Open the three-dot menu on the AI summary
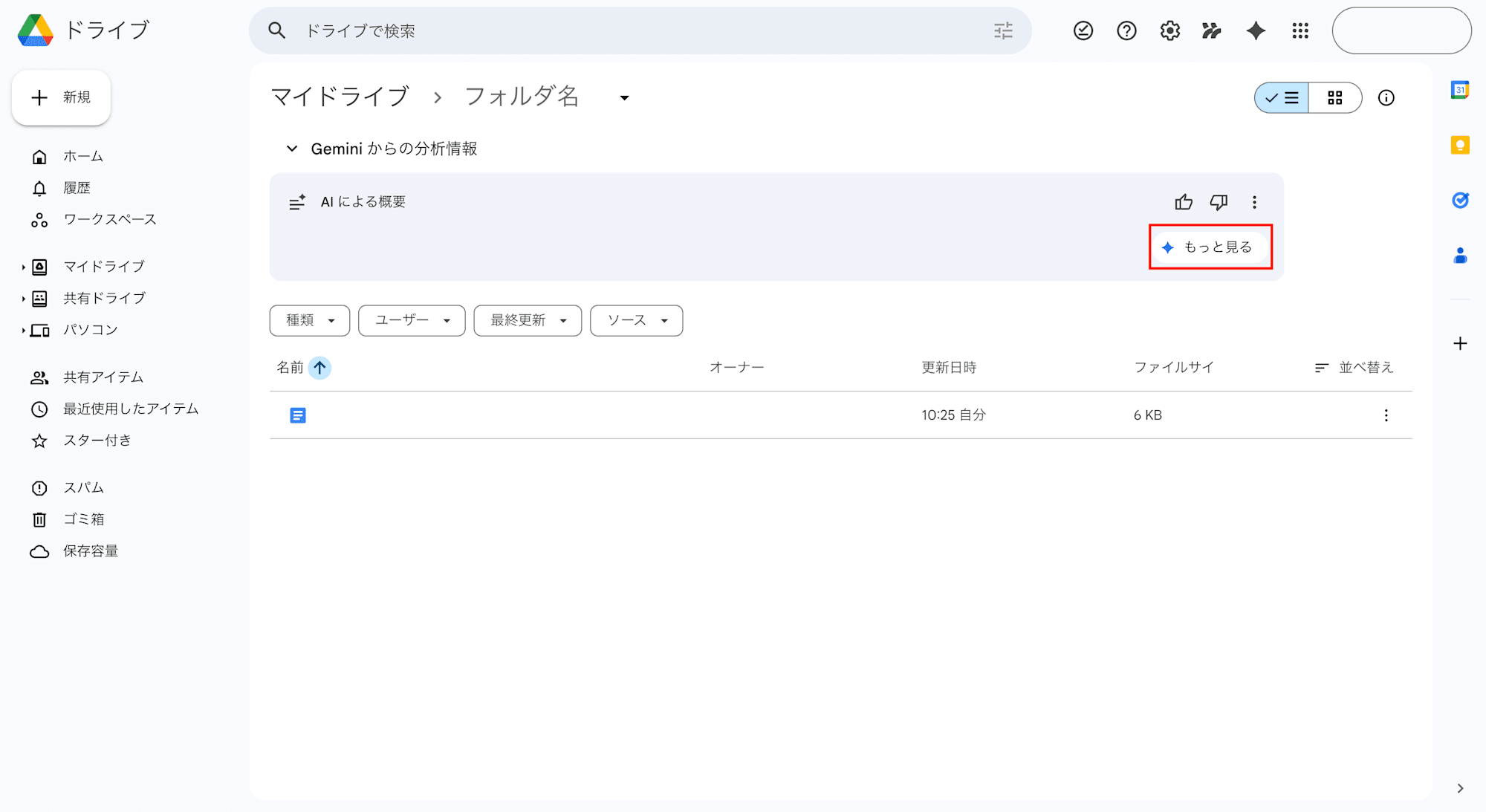1486x812 pixels. [x=1255, y=201]
